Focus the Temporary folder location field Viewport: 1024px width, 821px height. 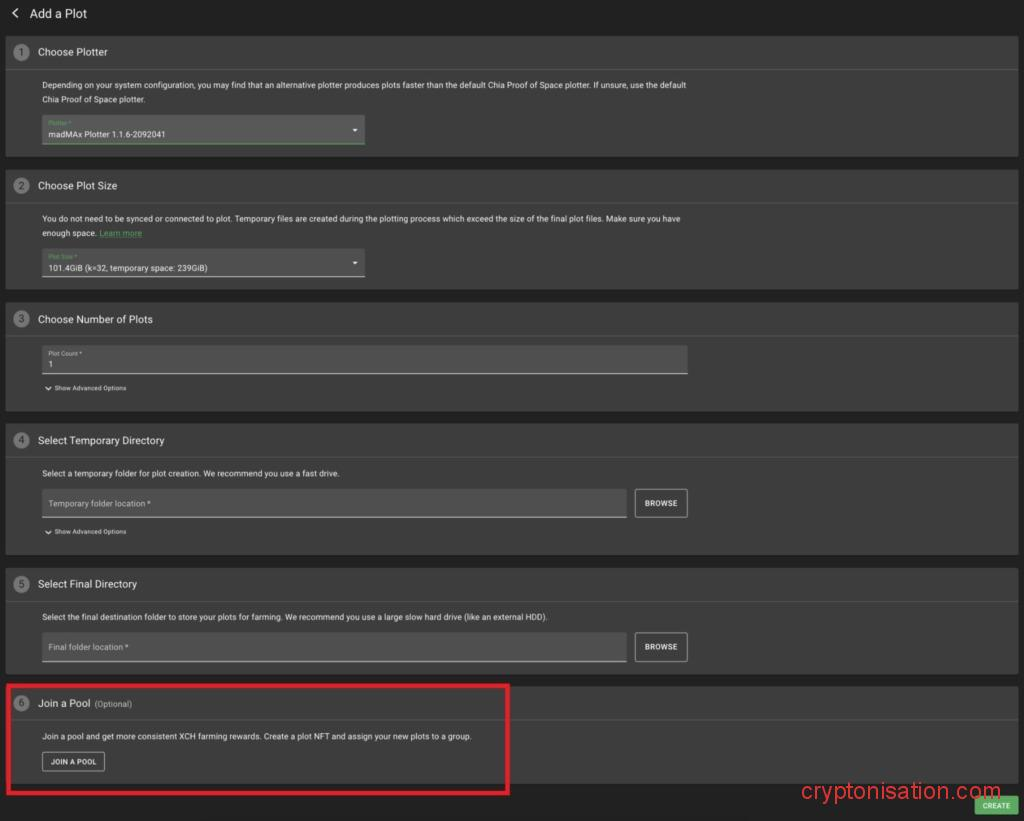(x=334, y=504)
